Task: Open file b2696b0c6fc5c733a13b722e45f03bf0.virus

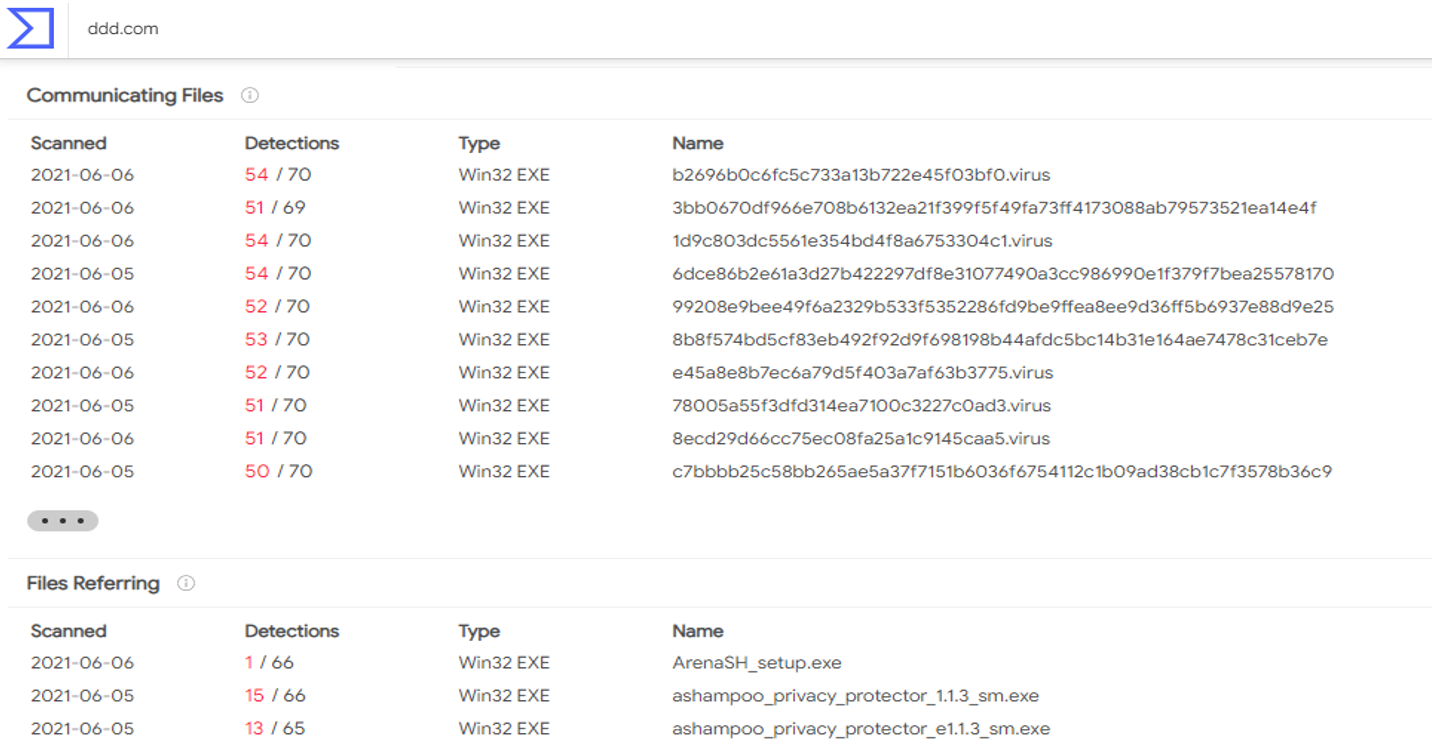Action: pos(861,175)
